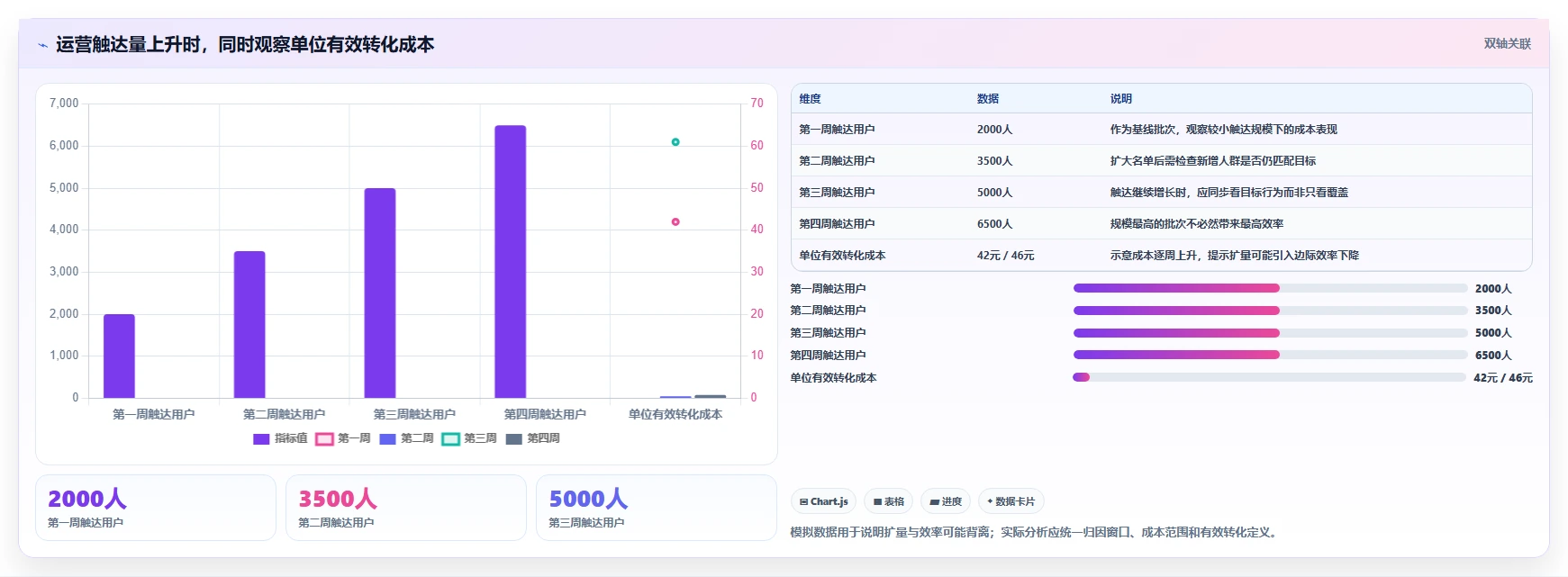The image size is (1568, 577).
Task: Click the pink data point in the chart
Action: [x=675, y=221]
